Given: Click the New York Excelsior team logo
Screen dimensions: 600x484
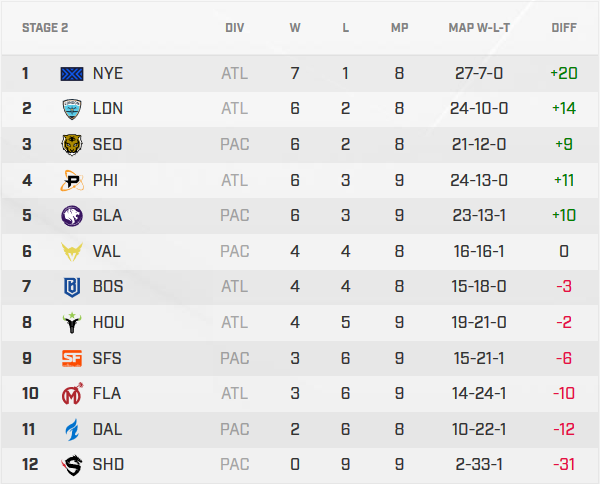Looking at the screenshot, I should [73, 73].
